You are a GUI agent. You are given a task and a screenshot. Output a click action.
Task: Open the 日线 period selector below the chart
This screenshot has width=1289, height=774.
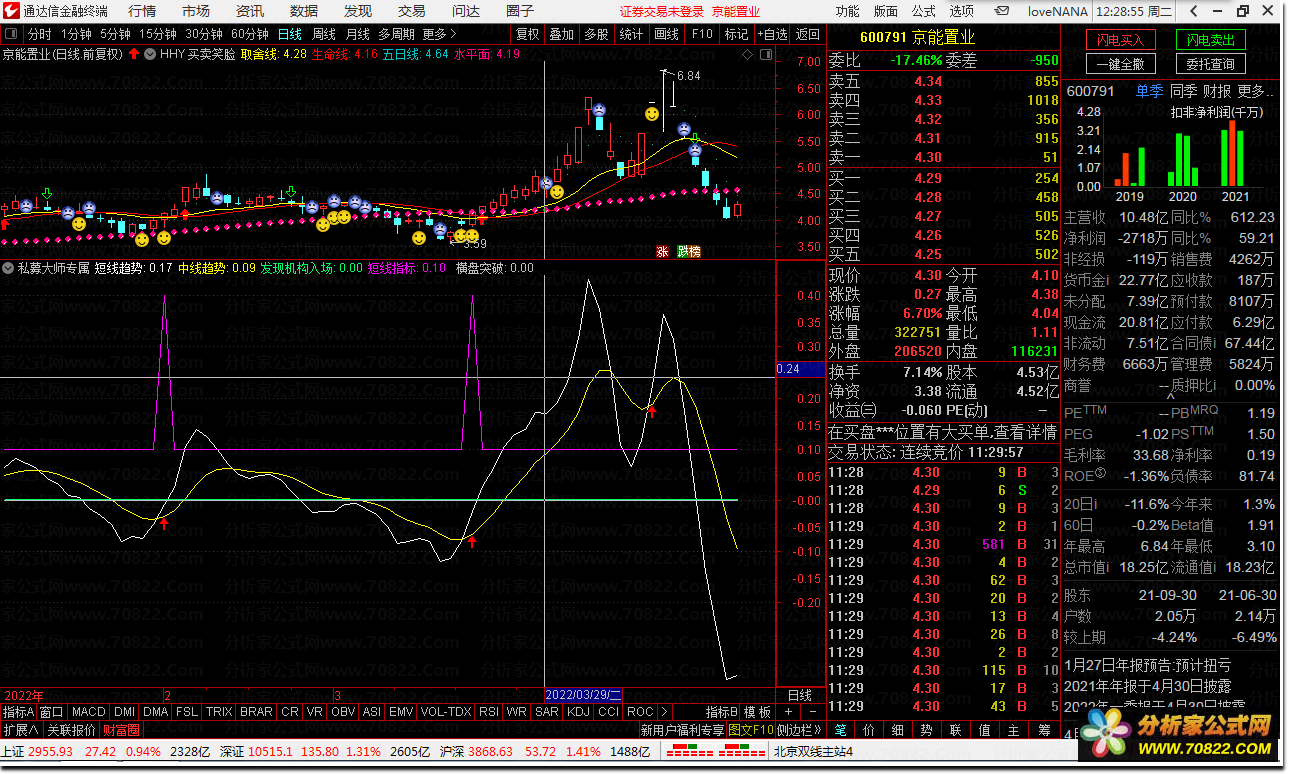[x=800, y=695]
